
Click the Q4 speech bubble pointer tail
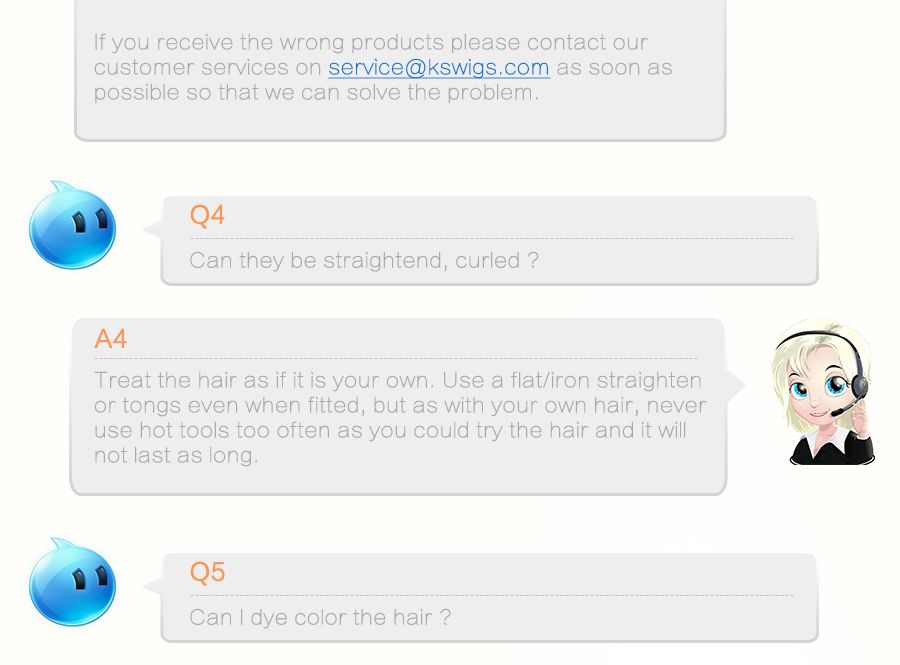[153, 229]
